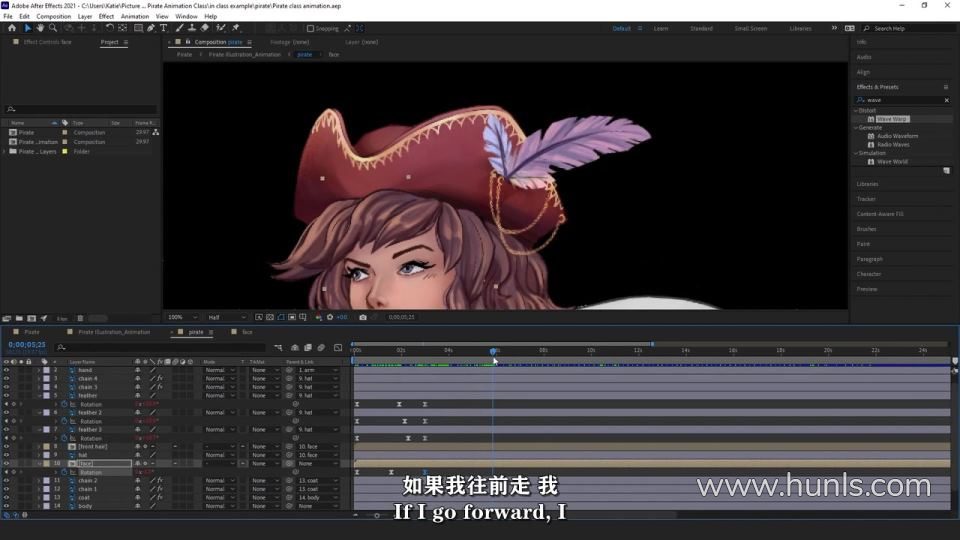
Task: Hide the body layer with its eye icon
Action: (x=6, y=506)
